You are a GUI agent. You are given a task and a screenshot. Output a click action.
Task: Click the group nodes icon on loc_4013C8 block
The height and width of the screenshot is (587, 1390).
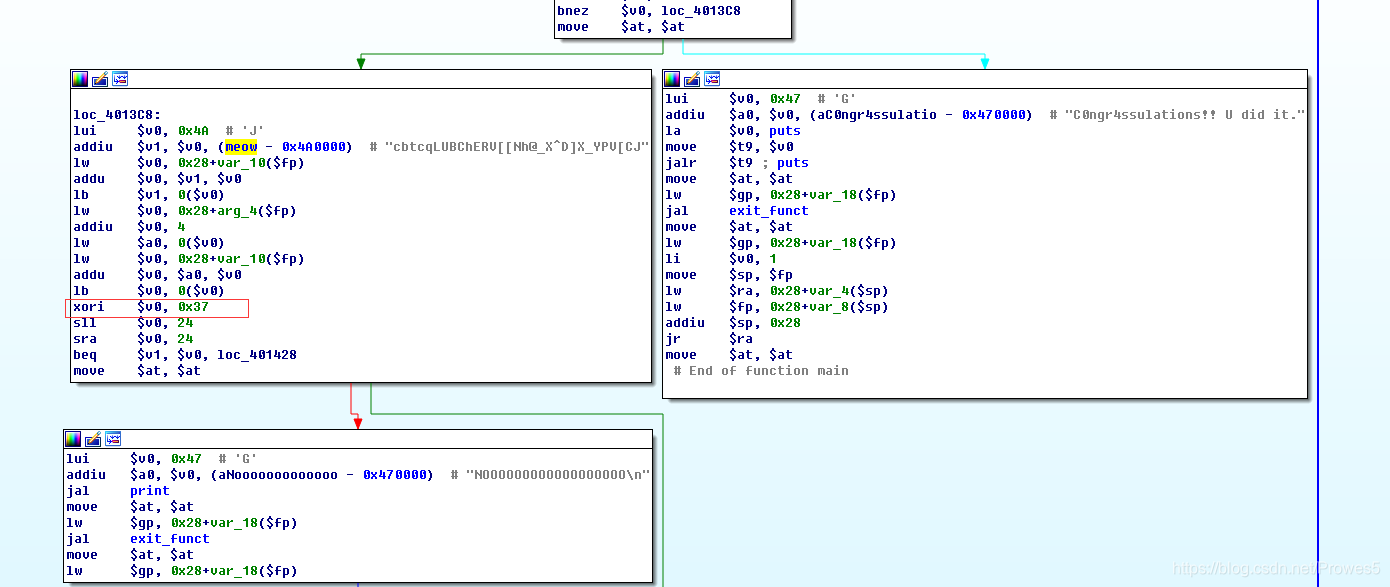(x=120, y=79)
